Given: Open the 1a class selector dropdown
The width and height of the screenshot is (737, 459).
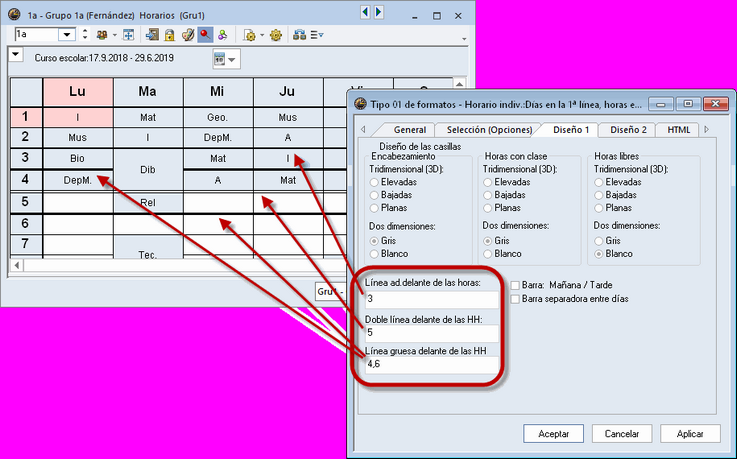Looking at the screenshot, I should coord(67,35).
